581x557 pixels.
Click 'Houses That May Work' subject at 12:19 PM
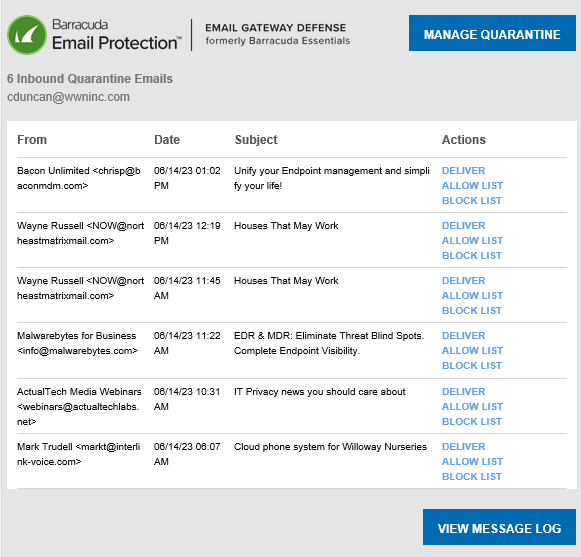(286, 226)
